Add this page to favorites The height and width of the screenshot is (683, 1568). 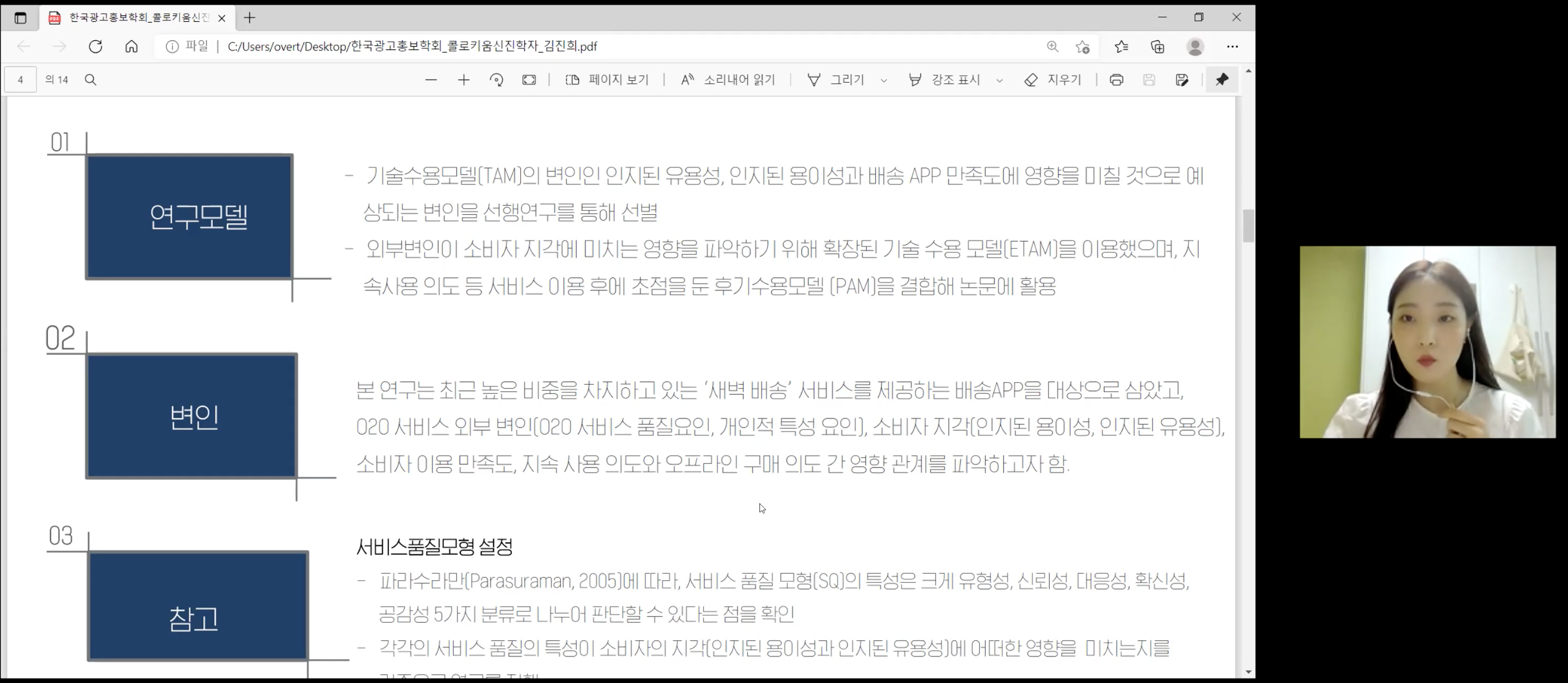(x=1083, y=47)
